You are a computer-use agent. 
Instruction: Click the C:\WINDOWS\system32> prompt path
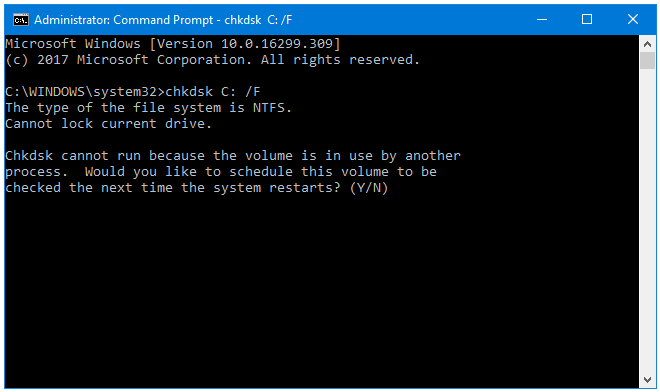pyautogui.click(x=85, y=92)
